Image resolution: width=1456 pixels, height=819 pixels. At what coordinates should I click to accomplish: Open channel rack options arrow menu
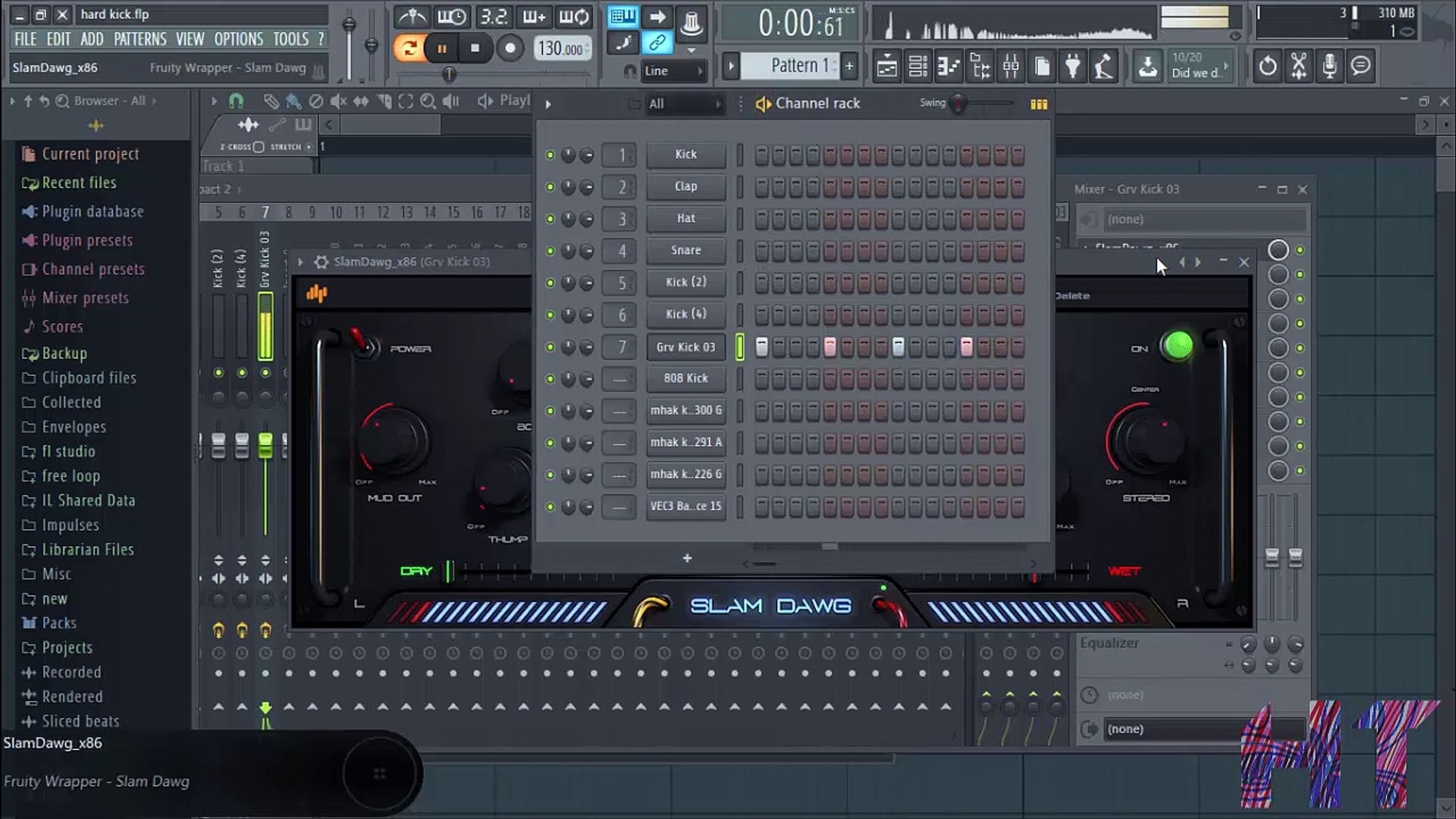point(548,104)
